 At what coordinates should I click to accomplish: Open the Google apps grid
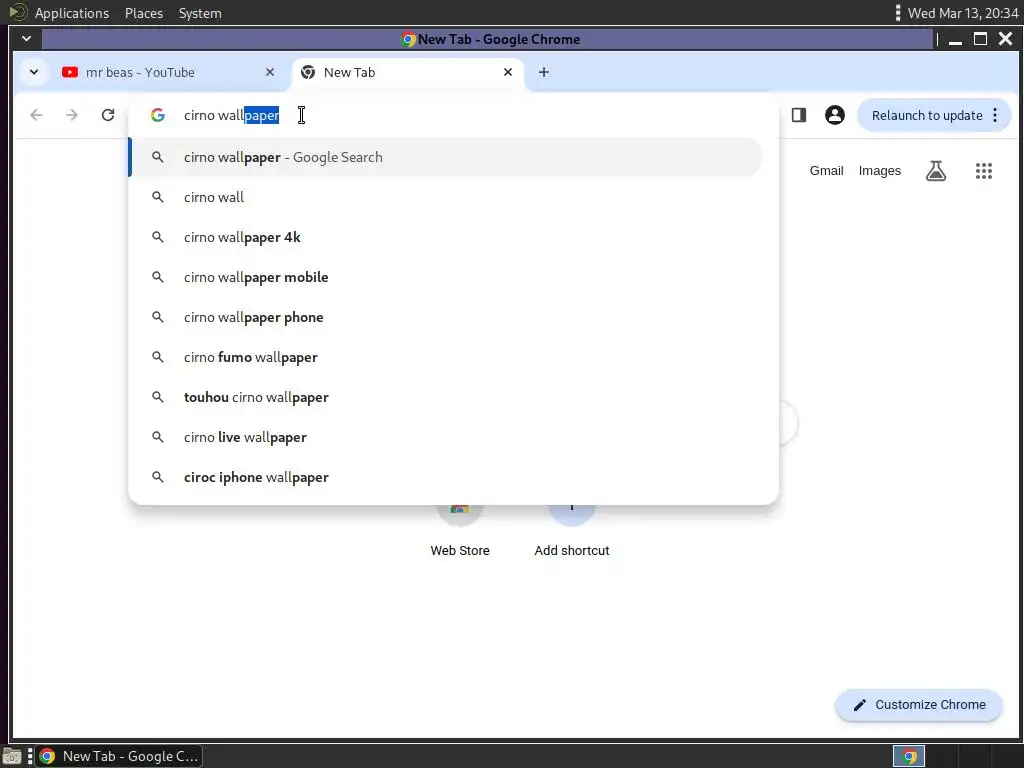984,171
